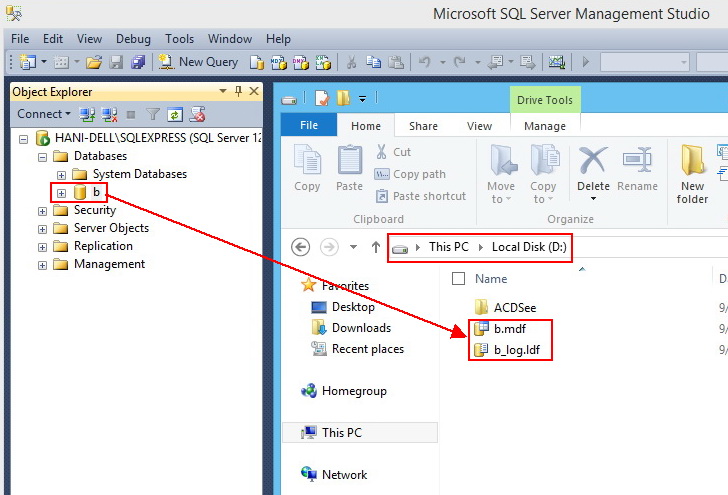Click the New Query toolbar button
The width and height of the screenshot is (728, 495).
(x=198, y=62)
